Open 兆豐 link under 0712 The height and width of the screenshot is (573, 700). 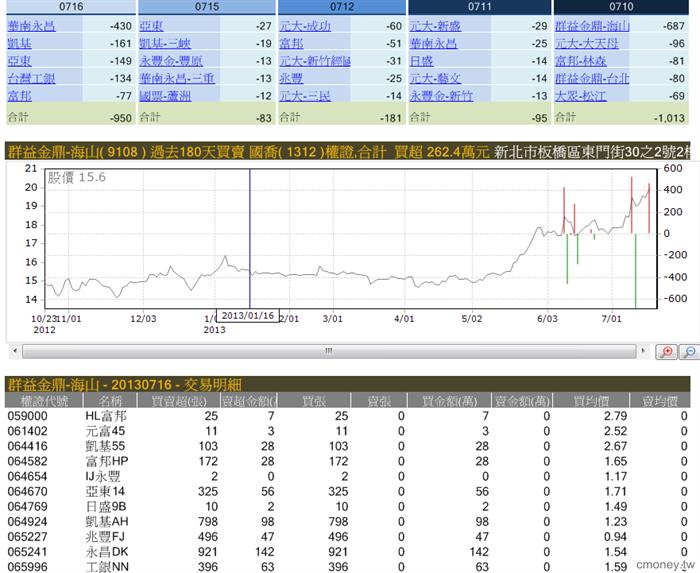pos(292,78)
